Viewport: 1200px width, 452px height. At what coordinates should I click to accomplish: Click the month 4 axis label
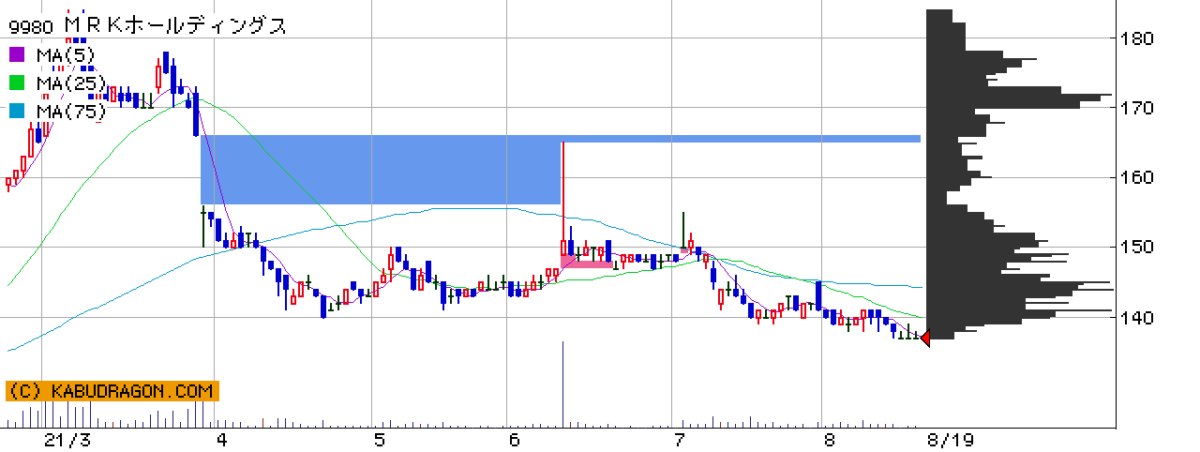222,440
